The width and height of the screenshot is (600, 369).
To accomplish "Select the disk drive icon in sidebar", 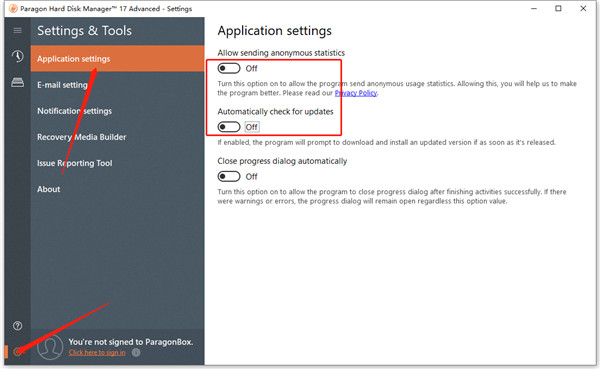I will click(x=17, y=82).
